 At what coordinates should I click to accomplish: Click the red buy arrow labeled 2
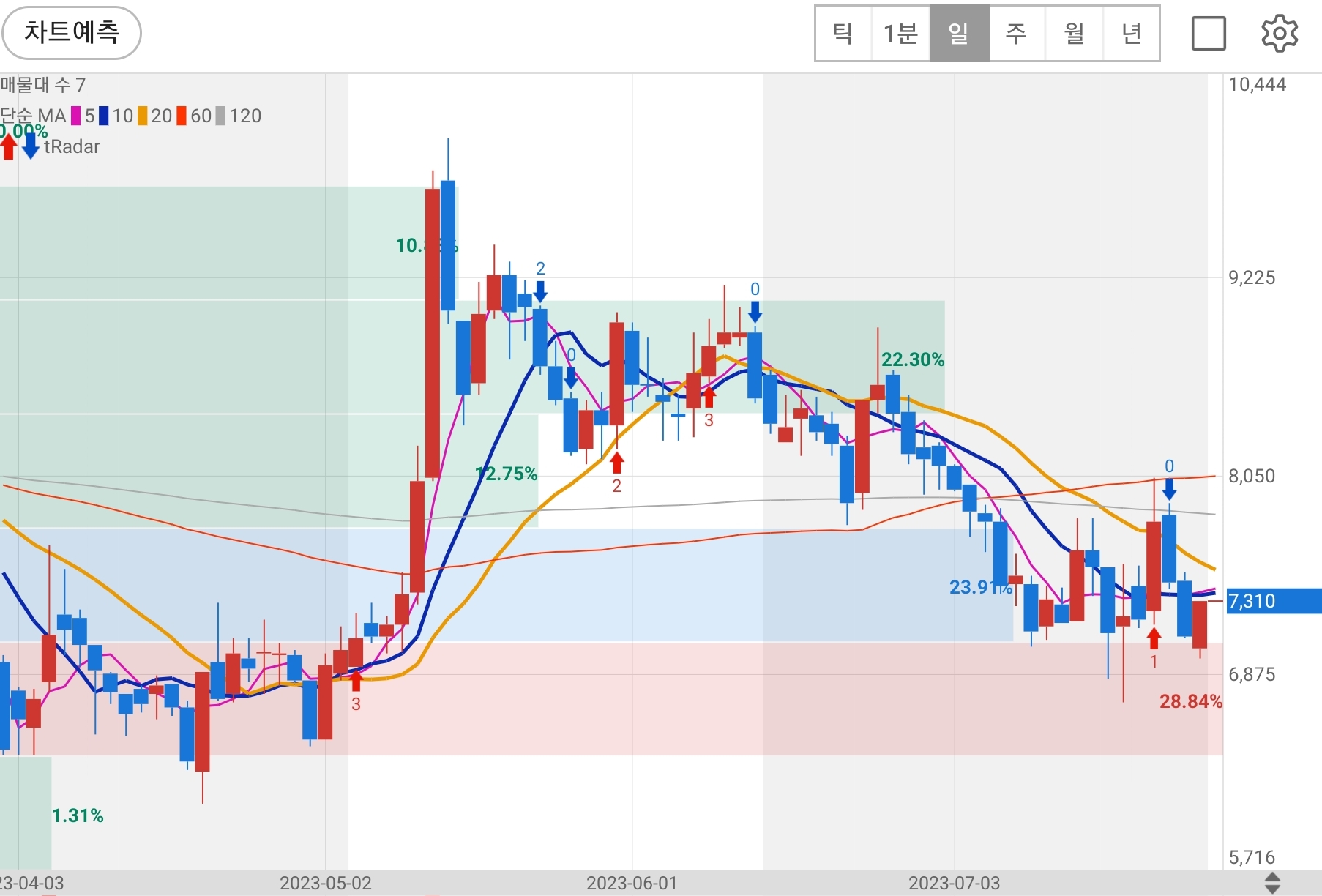[x=616, y=463]
